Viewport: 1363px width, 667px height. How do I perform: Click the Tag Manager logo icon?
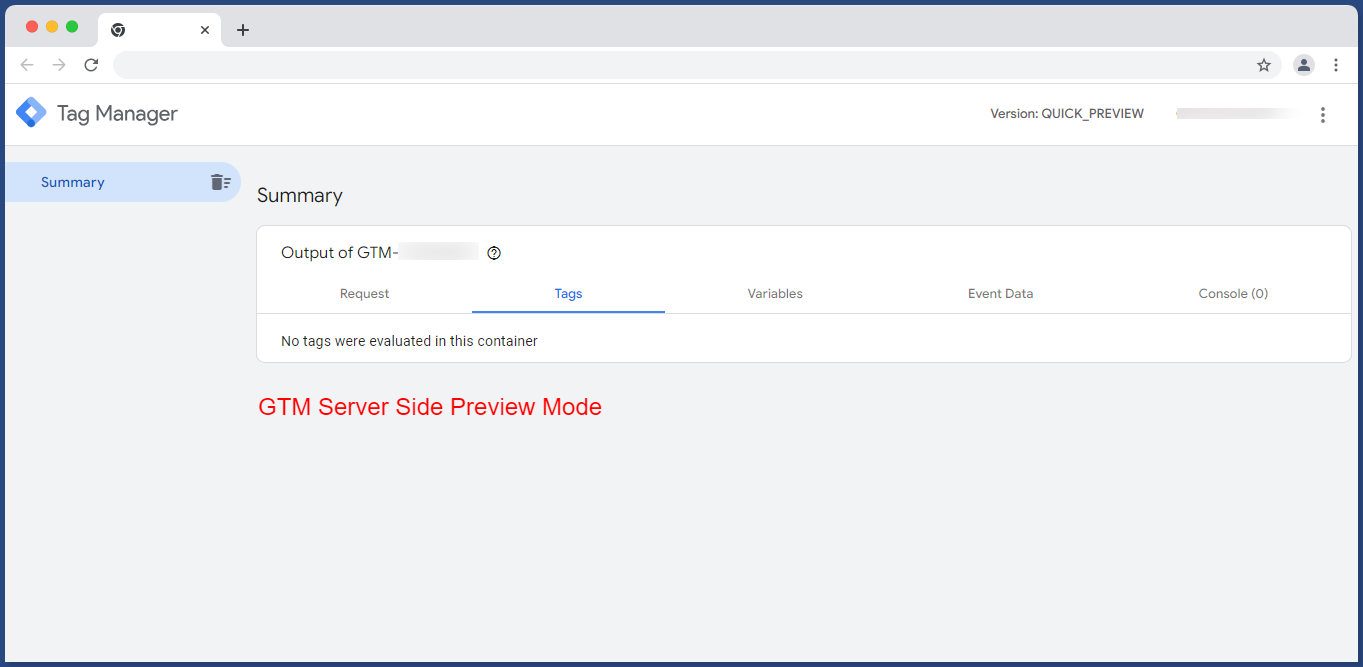pyautogui.click(x=31, y=113)
